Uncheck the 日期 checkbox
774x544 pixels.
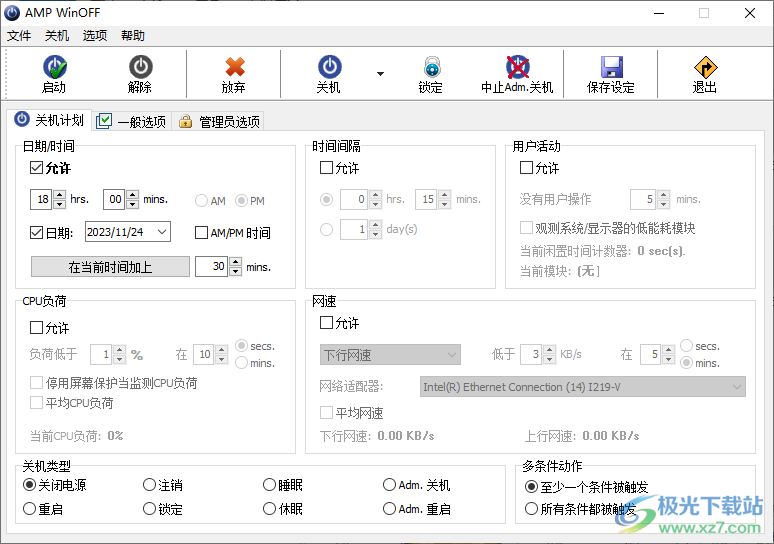[x=37, y=232]
